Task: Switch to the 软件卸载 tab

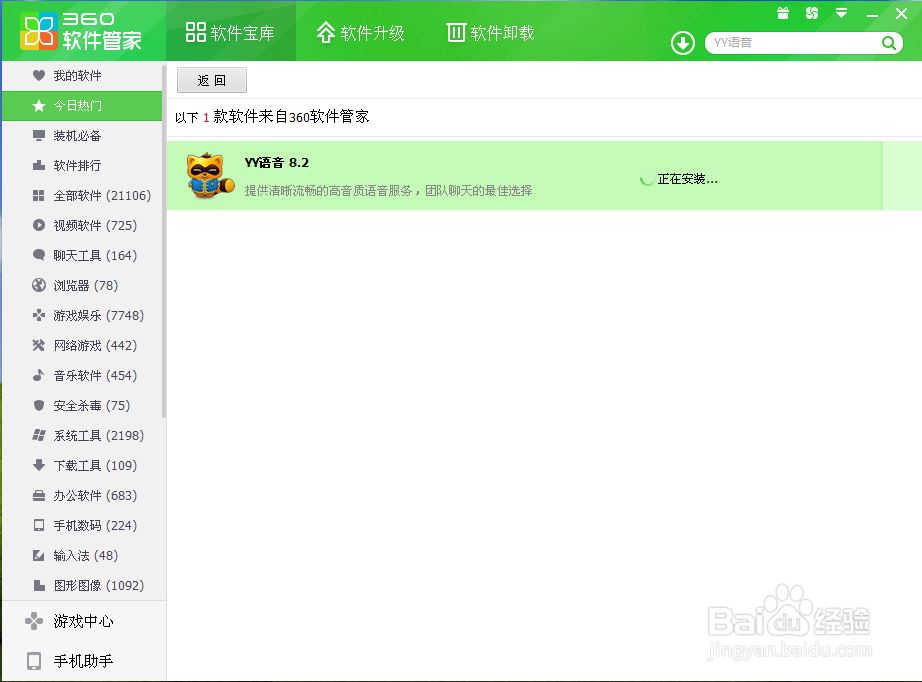Action: 490,32
